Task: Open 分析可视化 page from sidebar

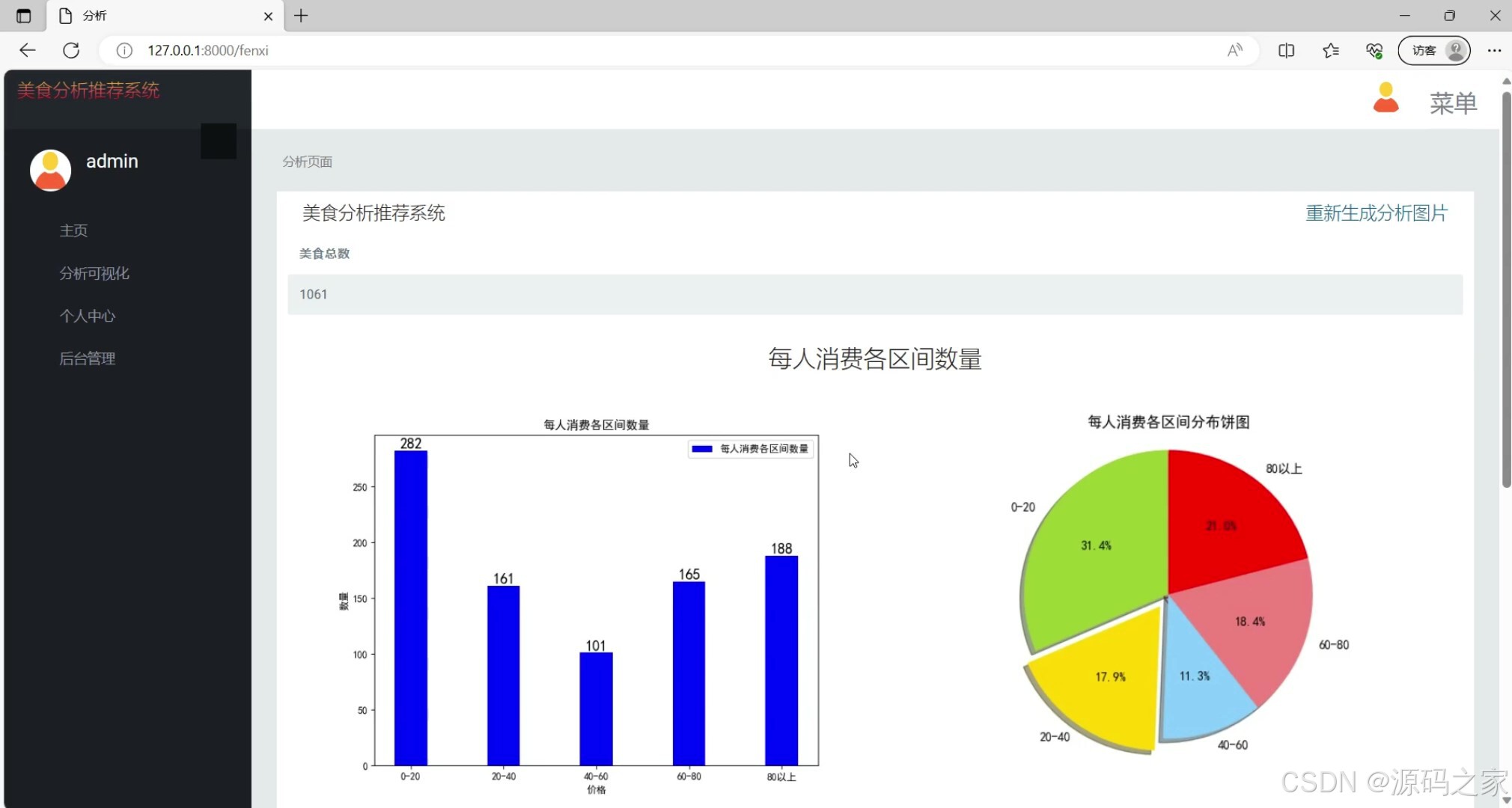Action: (x=94, y=273)
